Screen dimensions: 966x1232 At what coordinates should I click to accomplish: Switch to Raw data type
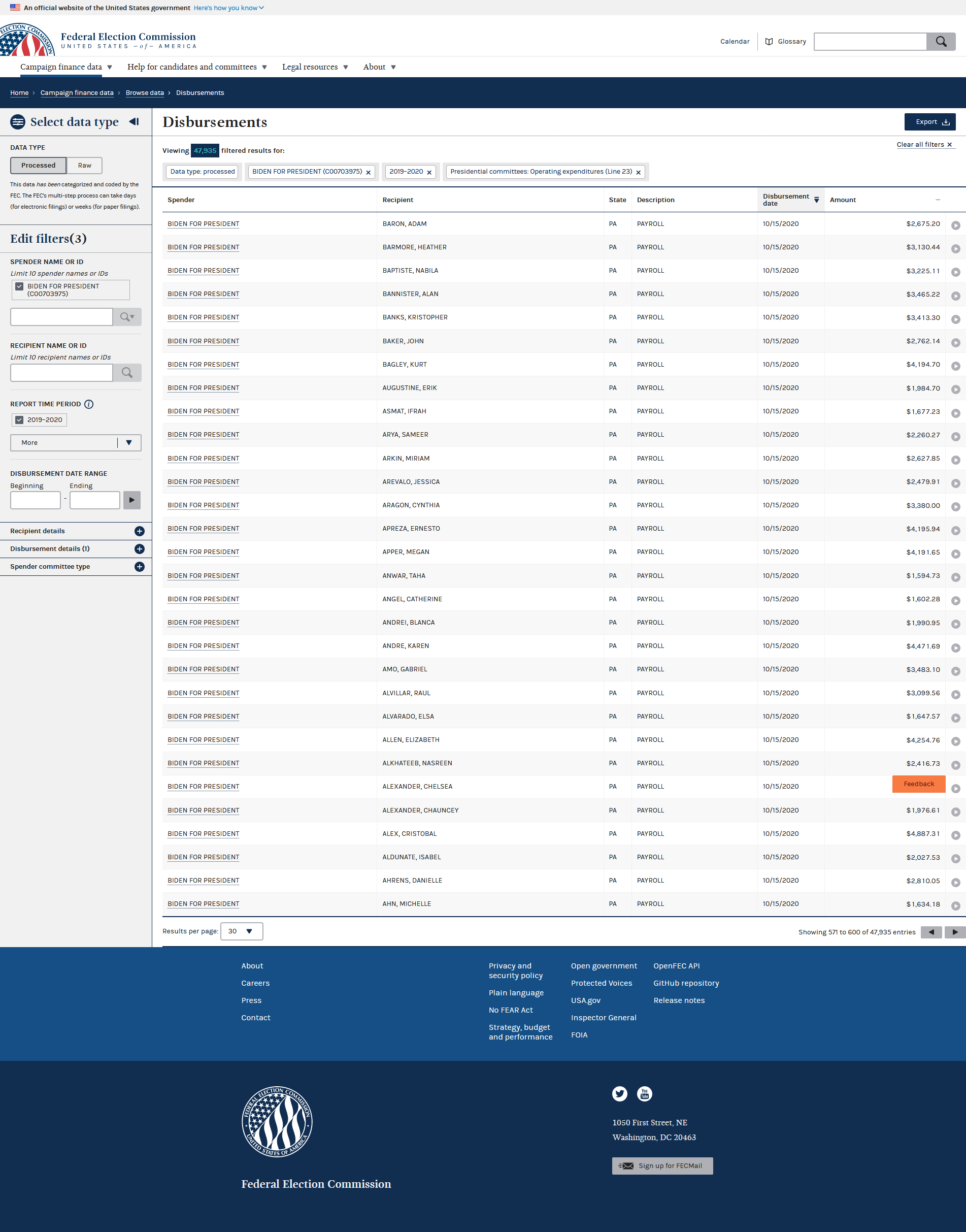[84, 165]
